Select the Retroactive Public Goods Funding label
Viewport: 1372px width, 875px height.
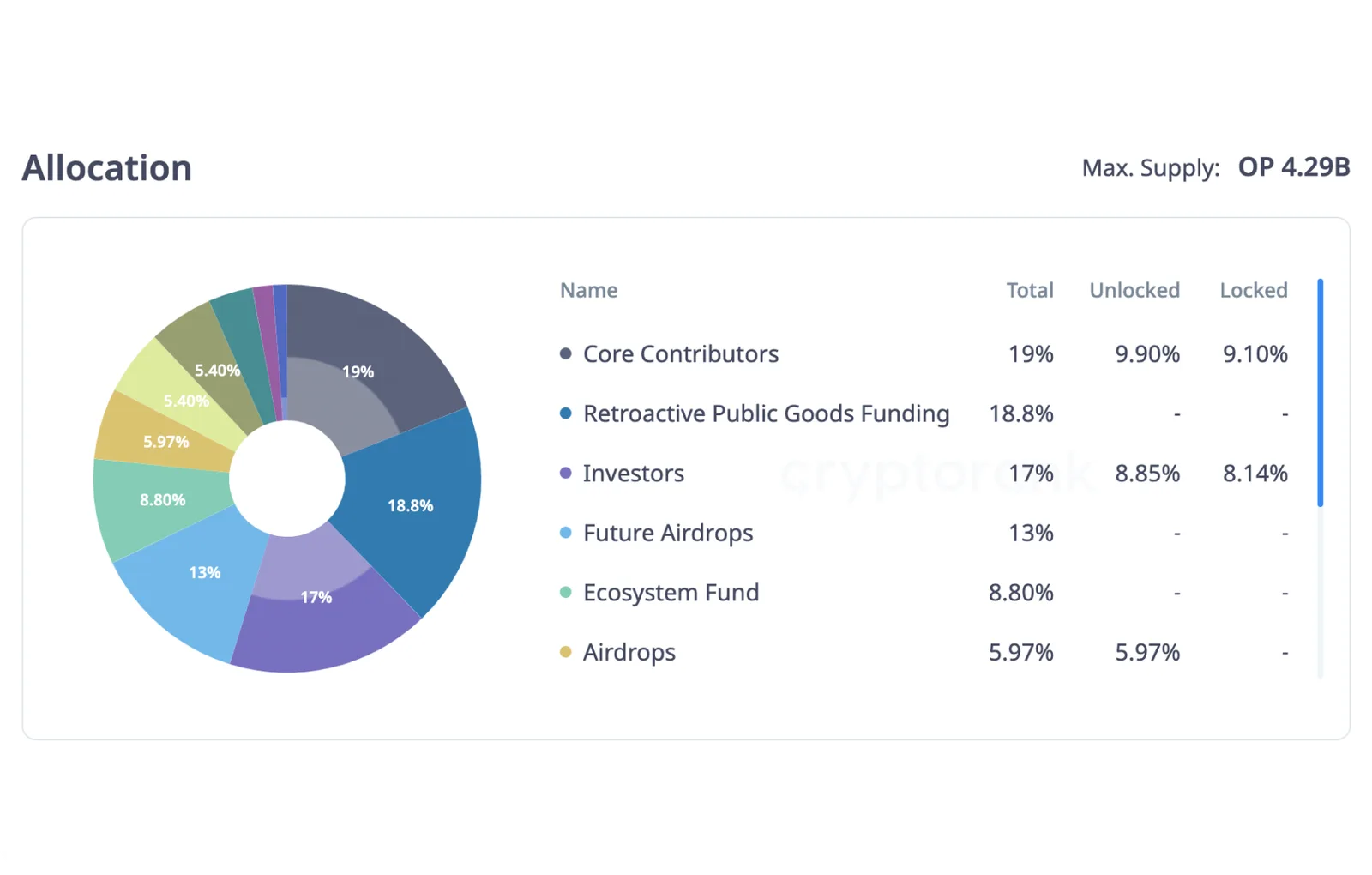(767, 413)
